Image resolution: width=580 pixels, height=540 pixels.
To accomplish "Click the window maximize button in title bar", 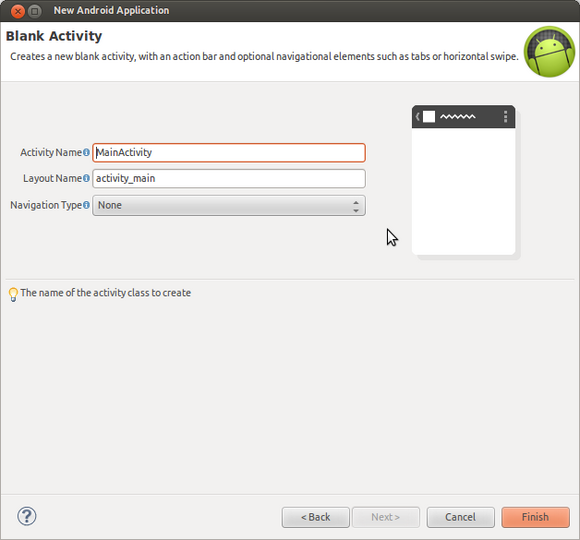I will point(35,11).
